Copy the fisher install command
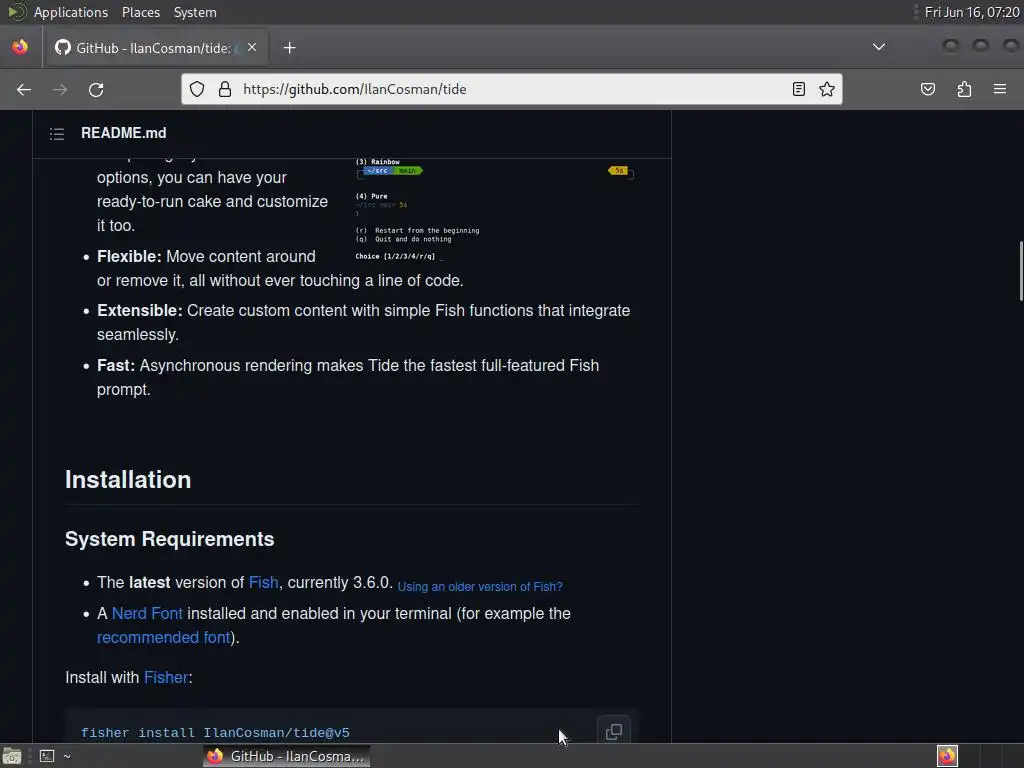Viewport: 1024px width, 768px height. pos(614,732)
